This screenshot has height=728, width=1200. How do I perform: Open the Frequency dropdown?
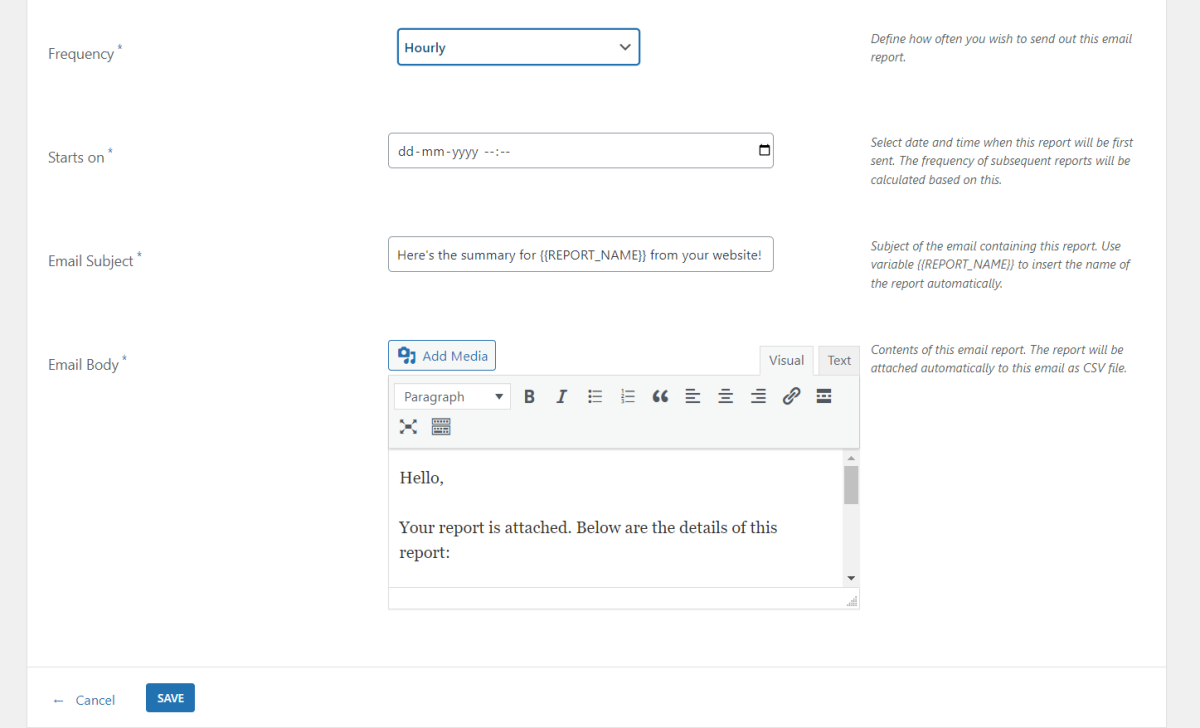click(518, 47)
